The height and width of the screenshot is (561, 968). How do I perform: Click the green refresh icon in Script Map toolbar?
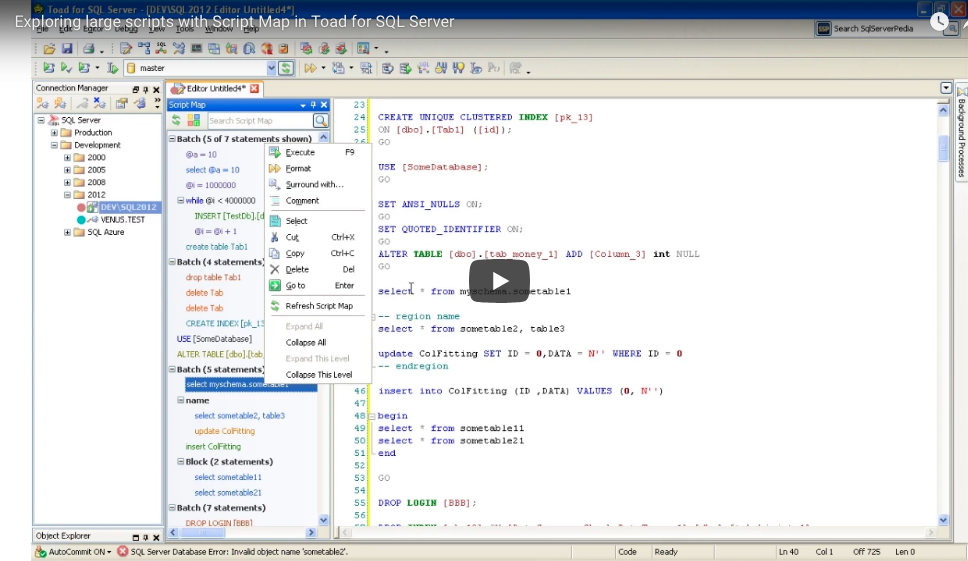[177, 121]
